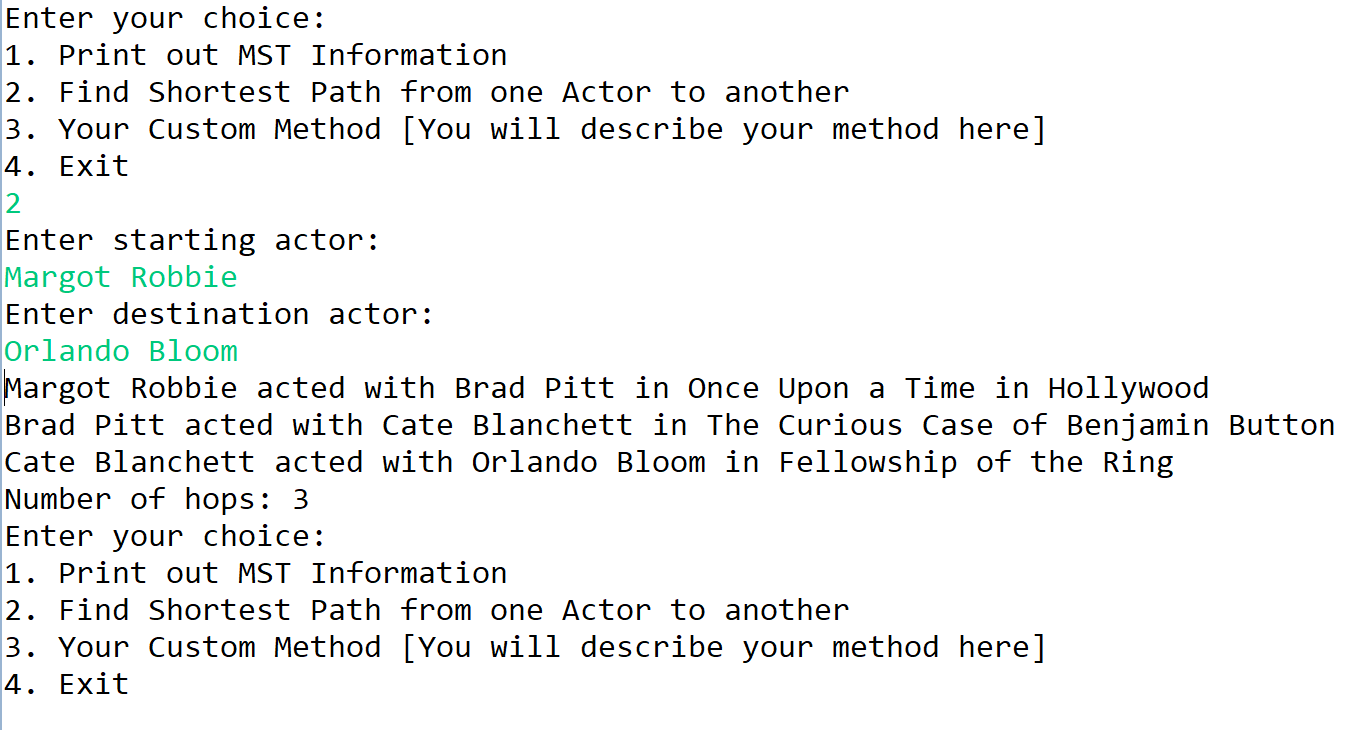
Task: Click the green input '2' line
Action: (13, 203)
